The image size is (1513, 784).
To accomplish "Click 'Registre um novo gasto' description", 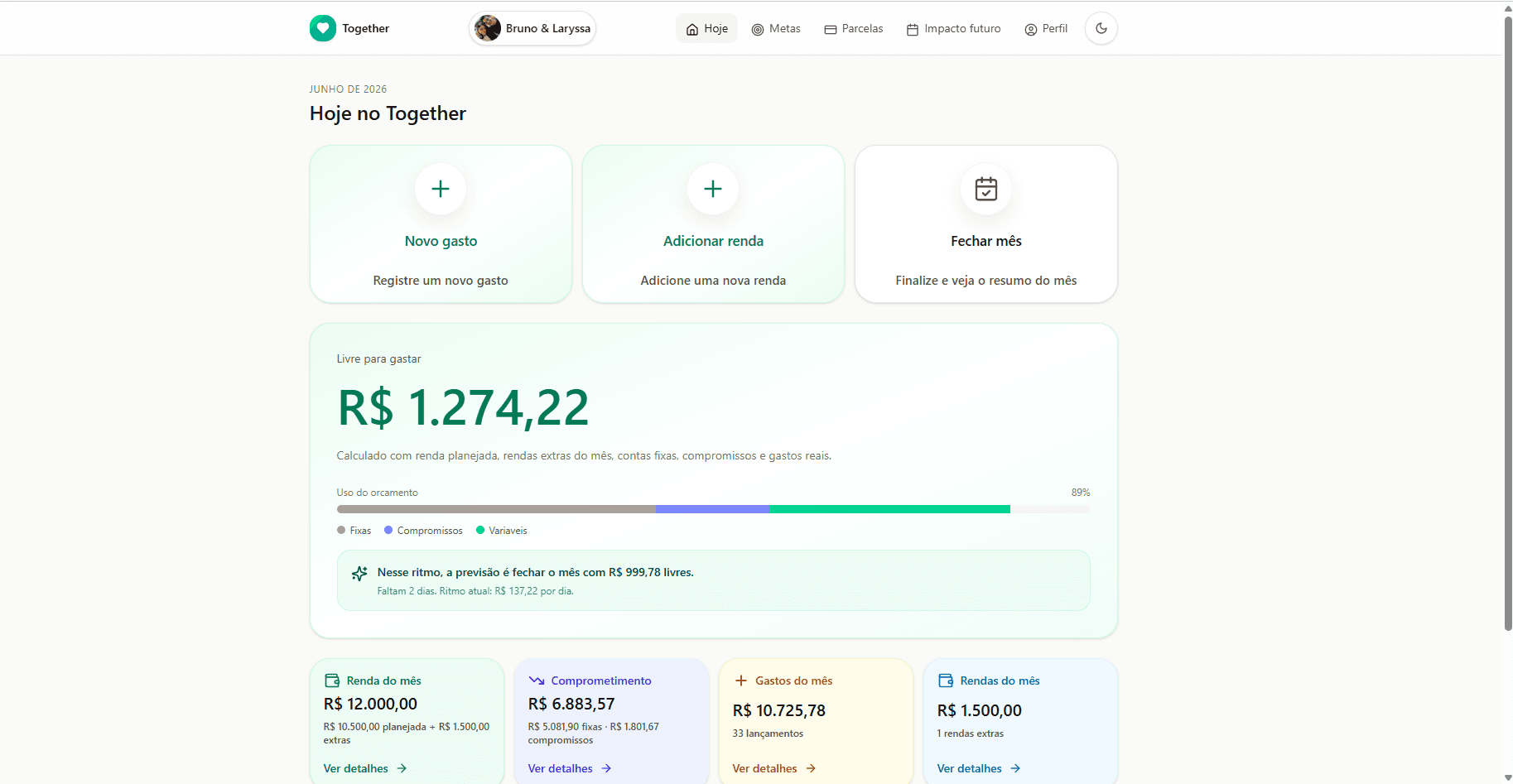I will click(441, 281).
